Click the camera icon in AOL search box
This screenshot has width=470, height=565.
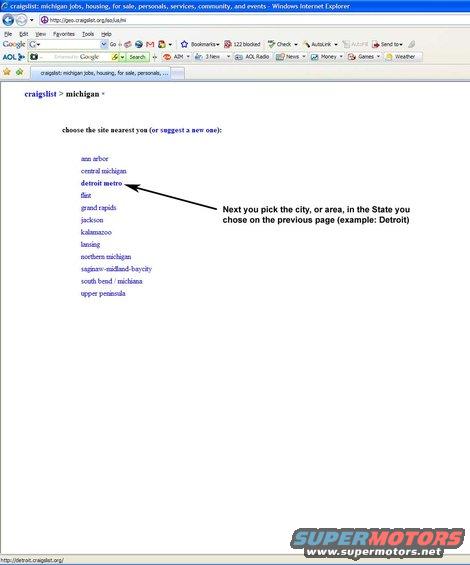click(x=34, y=57)
